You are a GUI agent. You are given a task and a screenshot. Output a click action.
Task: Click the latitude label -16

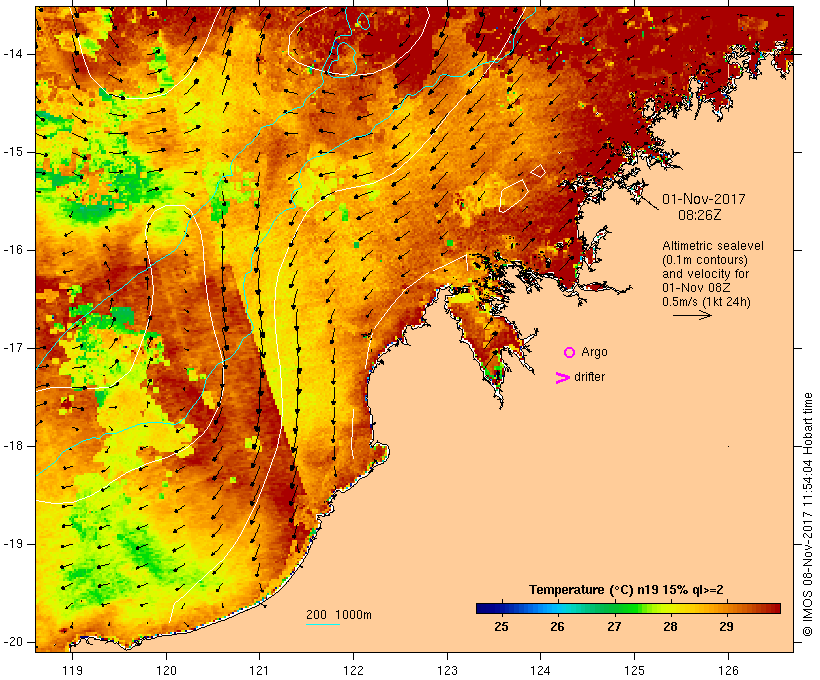[13, 250]
